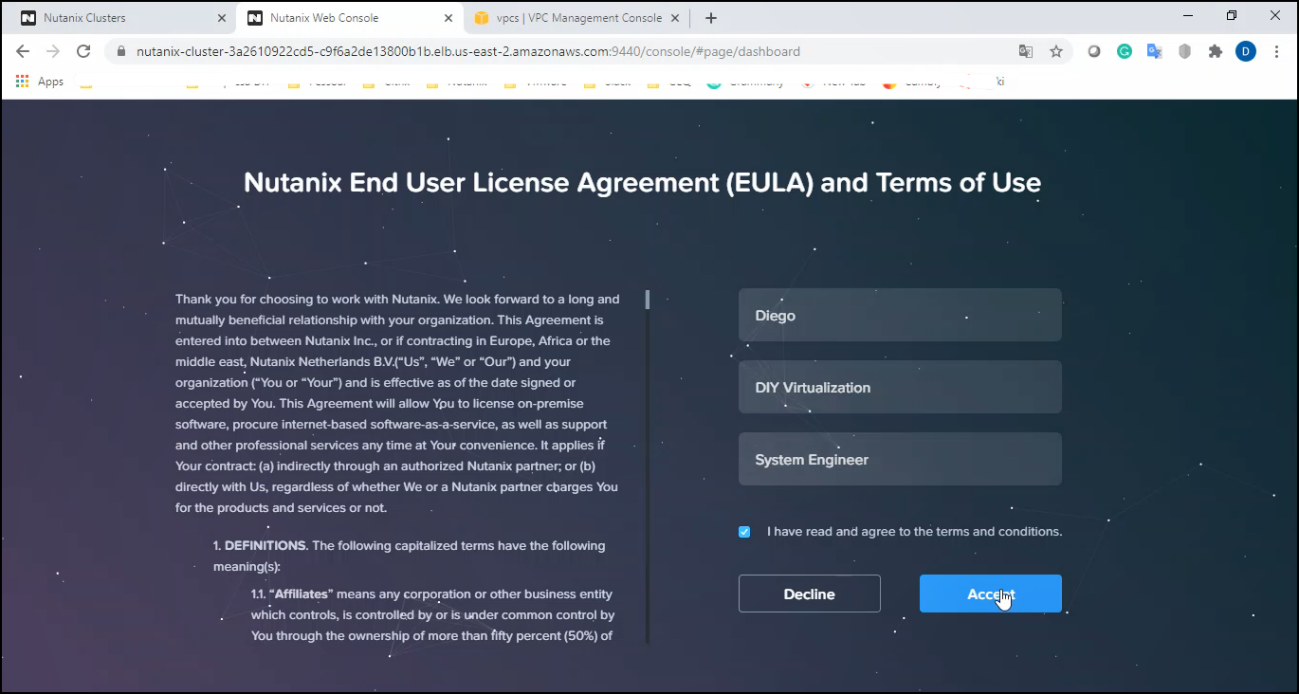Open the Extensions puzzle piece menu
This screenshot has width=1299, height=694.
[x=1215, y=51]
